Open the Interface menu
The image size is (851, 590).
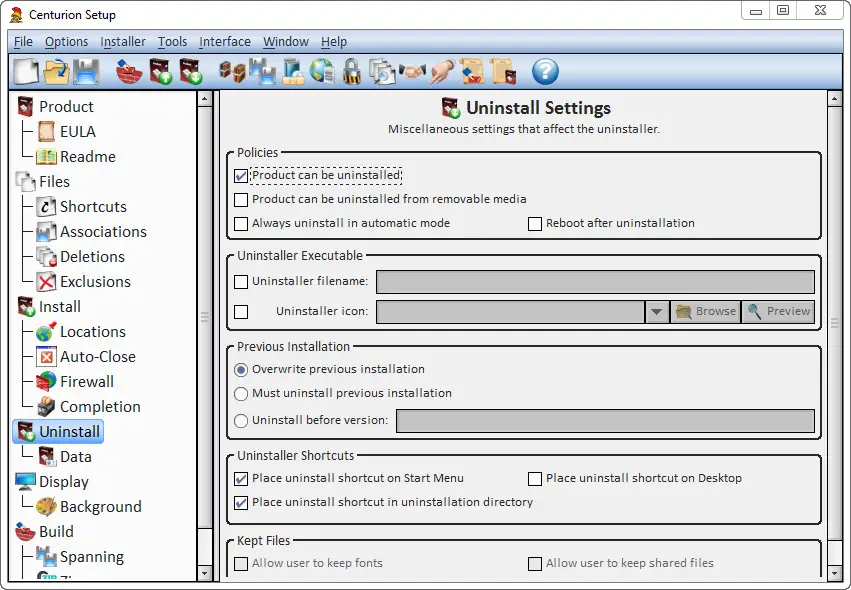point(225,42)
